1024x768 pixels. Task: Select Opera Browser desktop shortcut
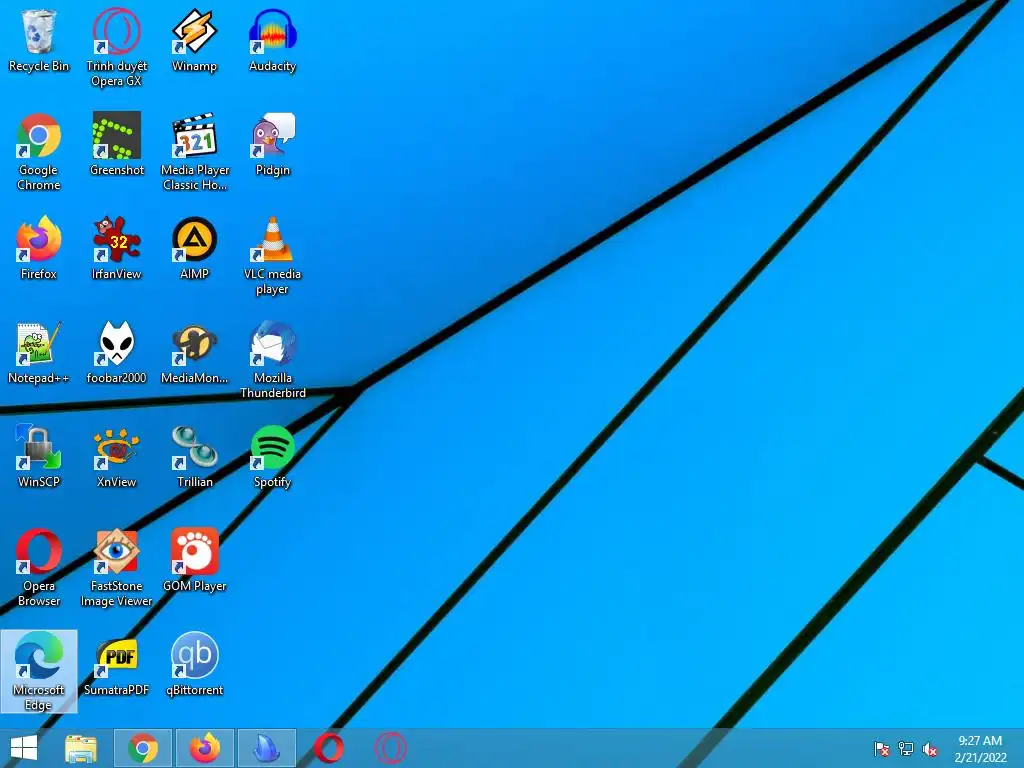[39, 567]
